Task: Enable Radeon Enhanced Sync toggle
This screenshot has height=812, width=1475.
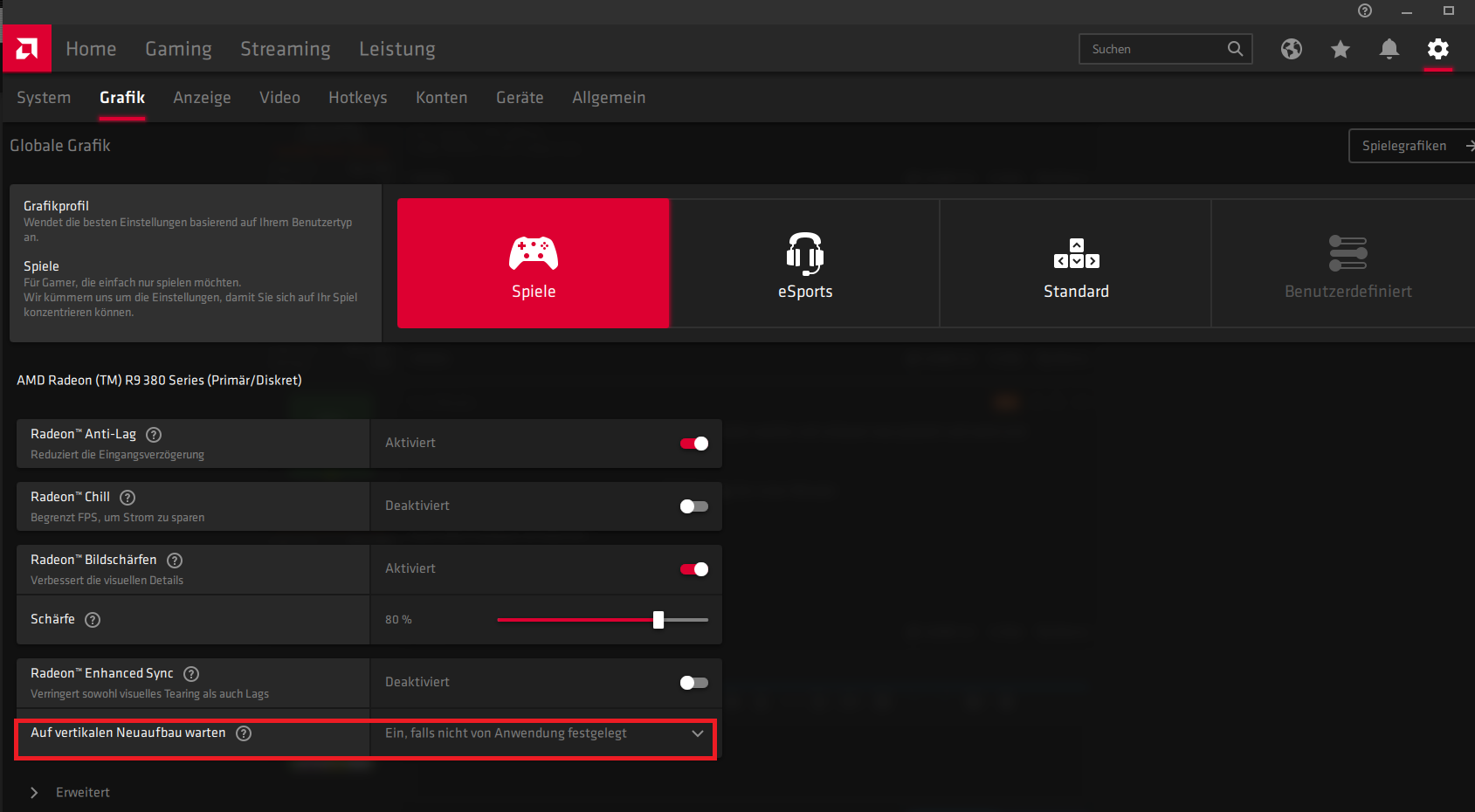Action: click(x=694, y=683)
